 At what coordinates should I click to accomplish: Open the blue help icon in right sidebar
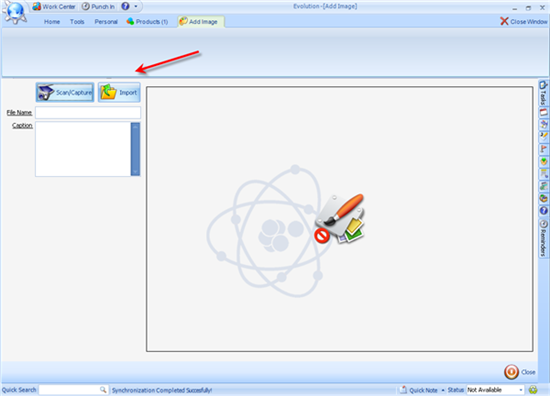[543, 211]
